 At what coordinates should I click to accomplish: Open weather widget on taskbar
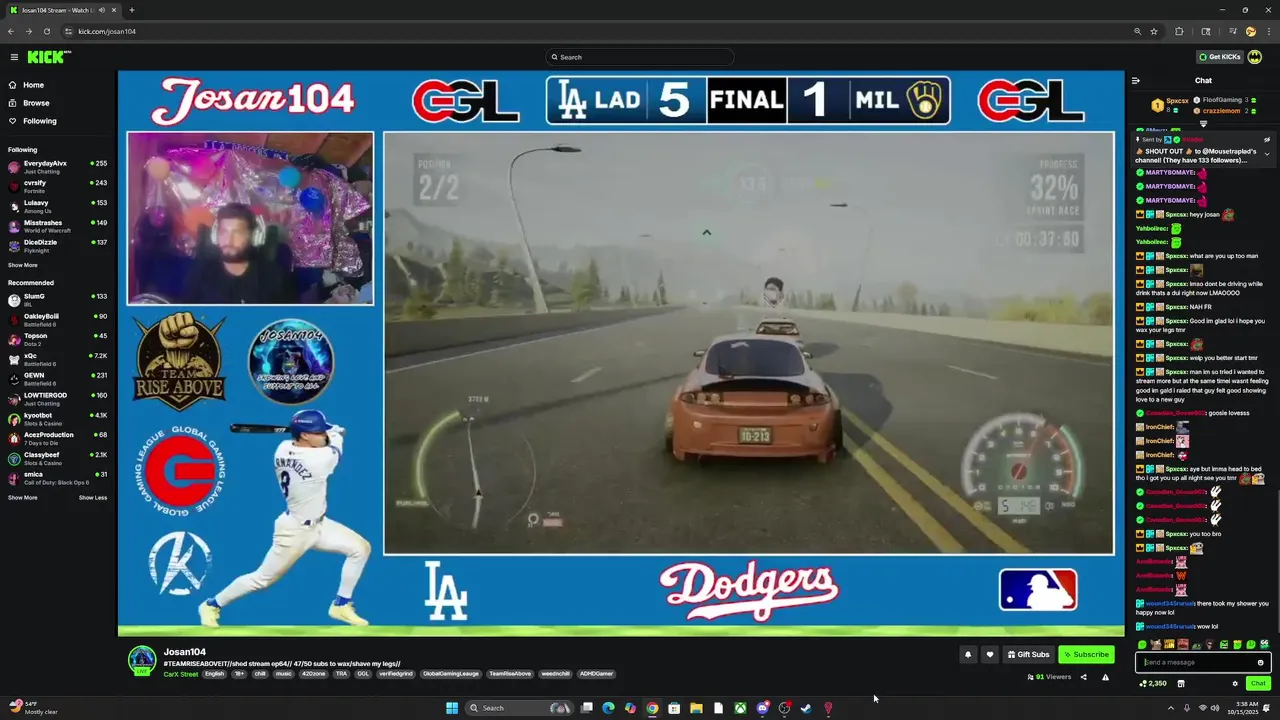coord(32,708)
